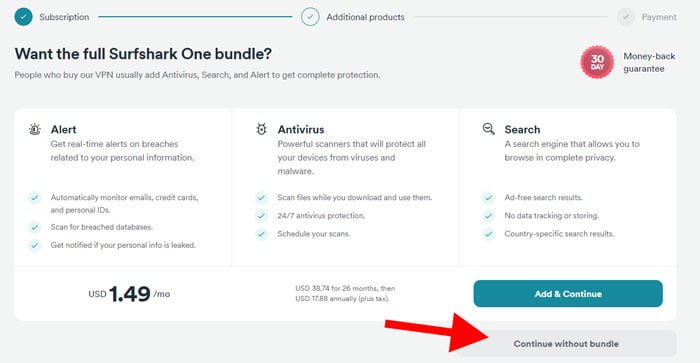This screenshot has width=700, height=363.
Task: Select the Additional products step label
Action: click(x=365, y=17)
